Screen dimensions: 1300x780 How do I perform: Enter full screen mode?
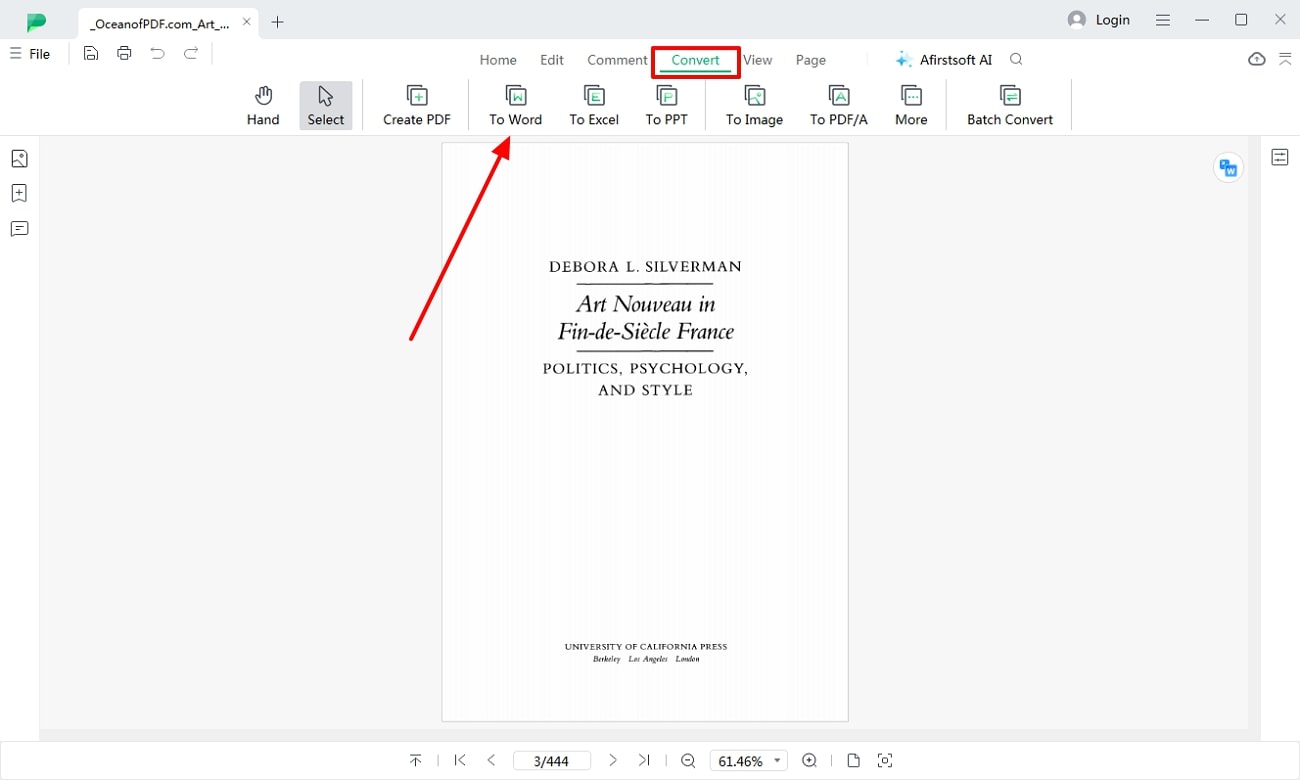pos(884,761)
